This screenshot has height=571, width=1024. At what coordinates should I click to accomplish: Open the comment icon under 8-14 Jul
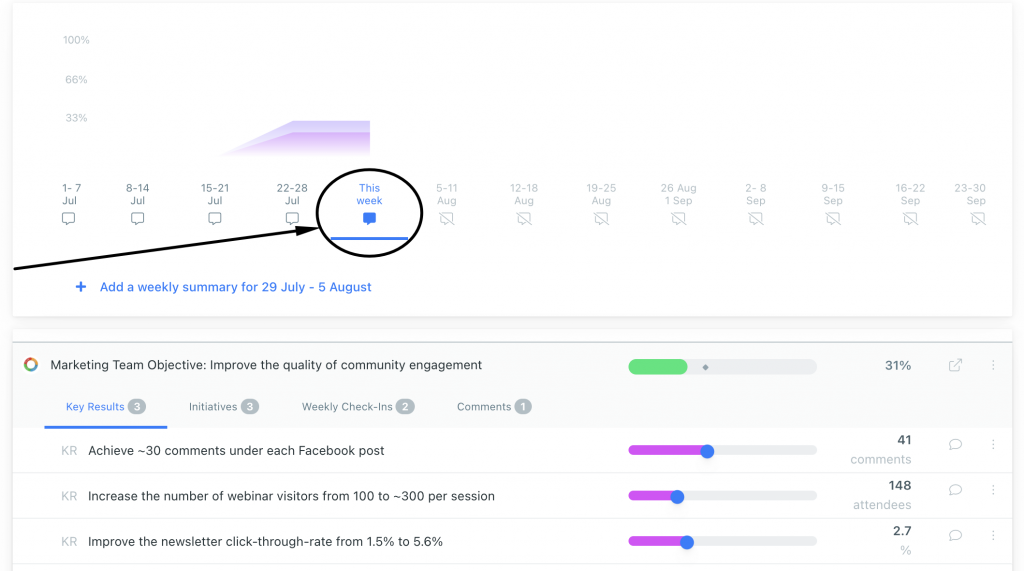(x=137, y=218)
